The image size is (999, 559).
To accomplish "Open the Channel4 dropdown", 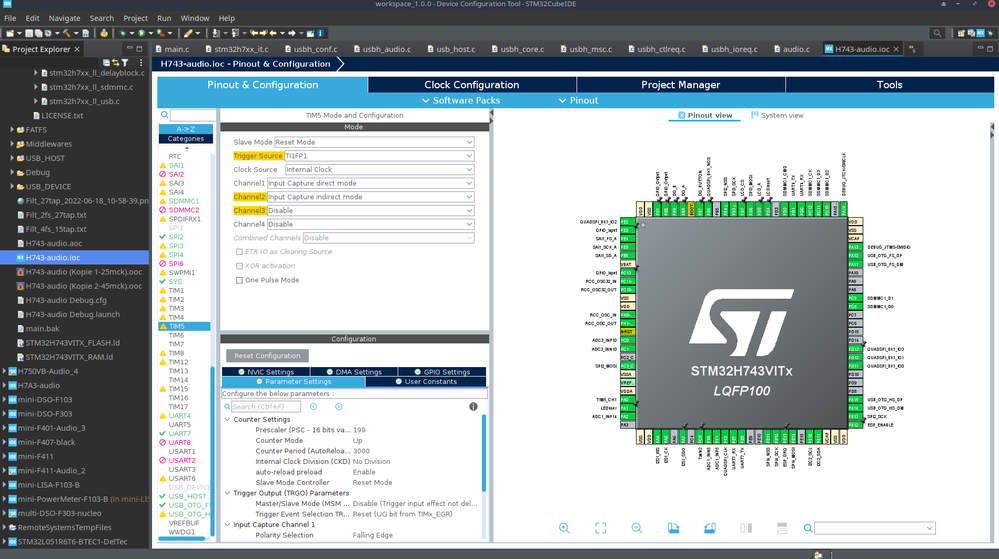I will tap(370, 224).
